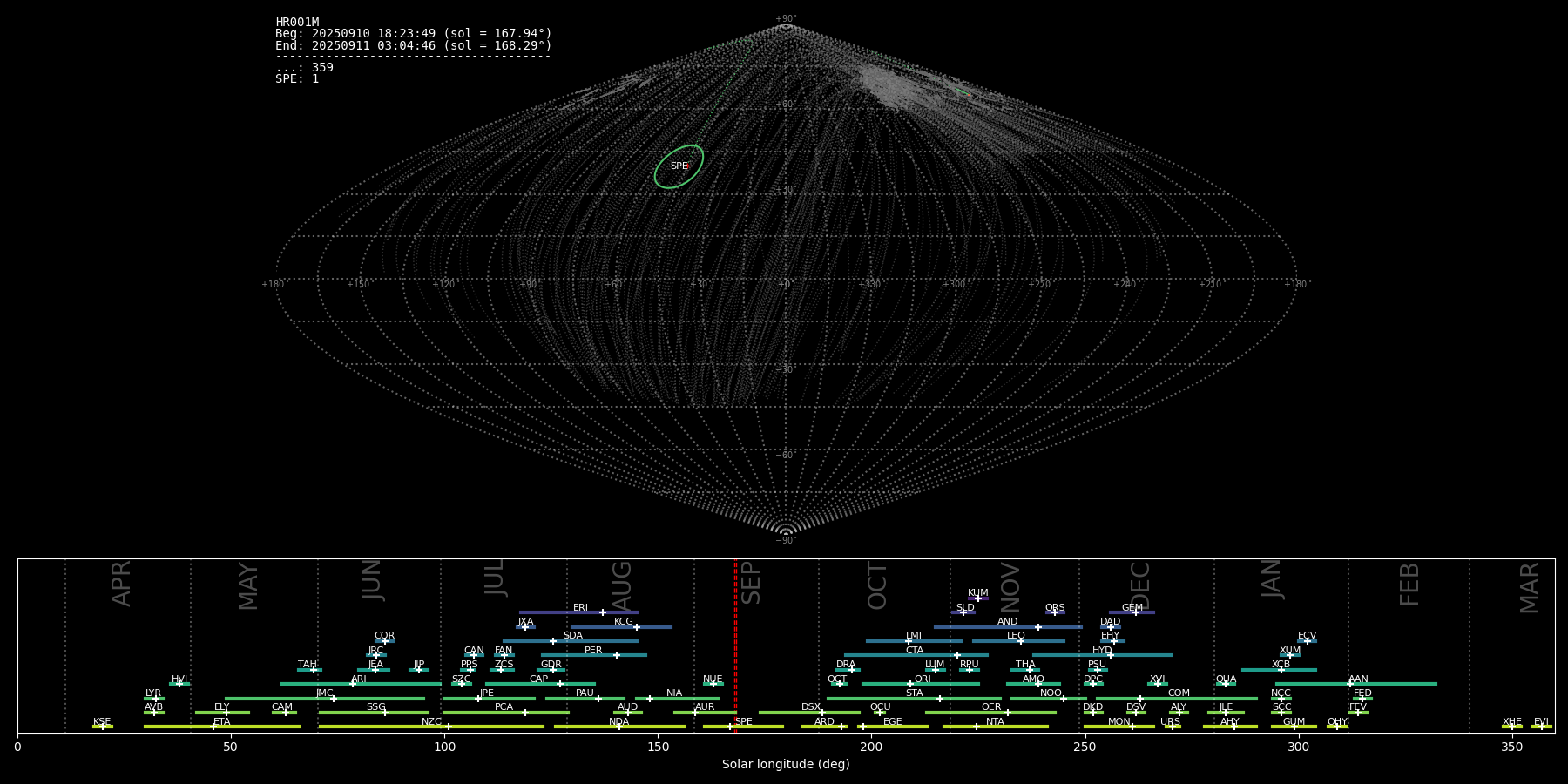Click the 'PER' shower label in timeline
Image resolution: width=1568 pixels, height=784 pixels.
tap(593, 650)
